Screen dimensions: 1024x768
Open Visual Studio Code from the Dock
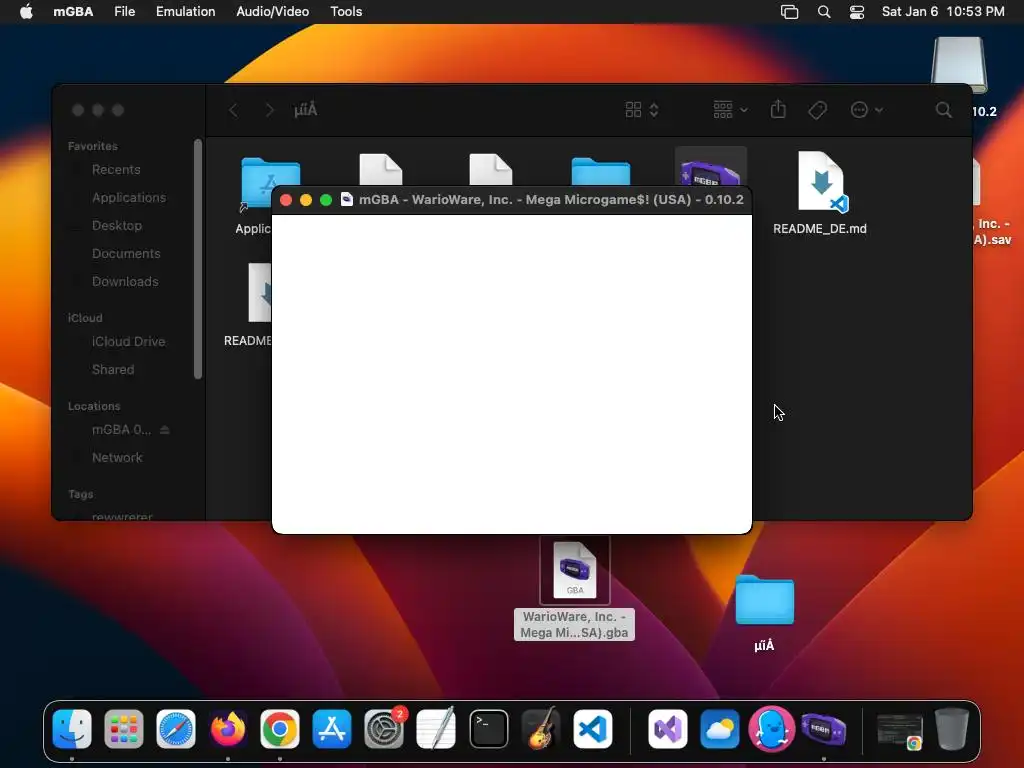pyautogui.click(x=593, y=729)
